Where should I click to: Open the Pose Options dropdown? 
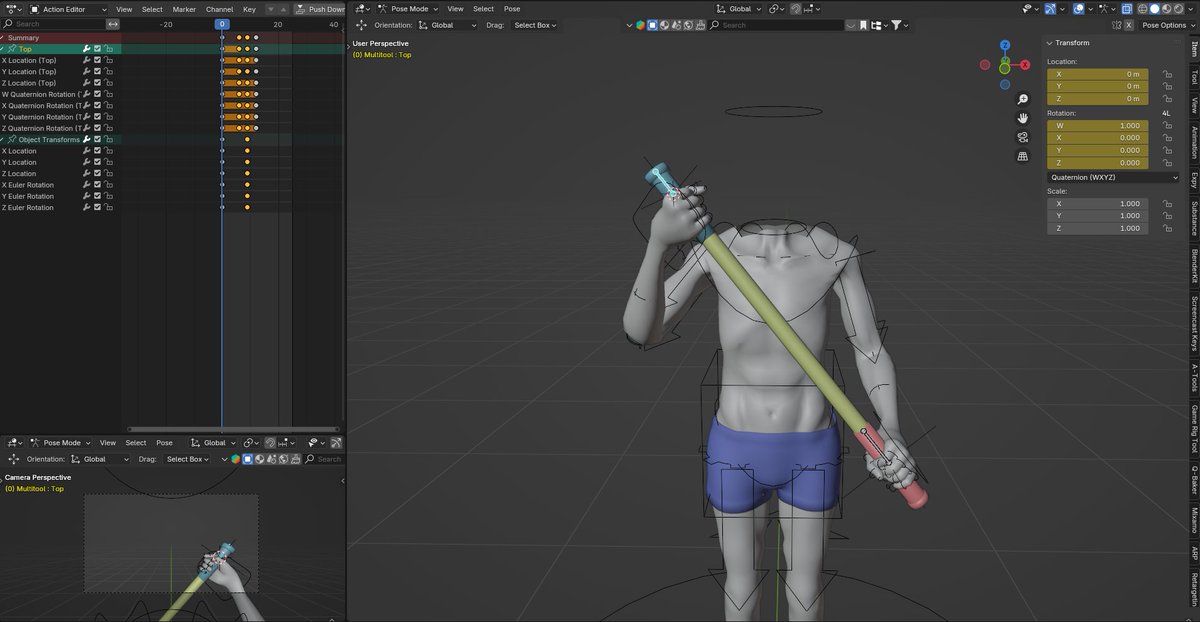tap(1168, 25)
